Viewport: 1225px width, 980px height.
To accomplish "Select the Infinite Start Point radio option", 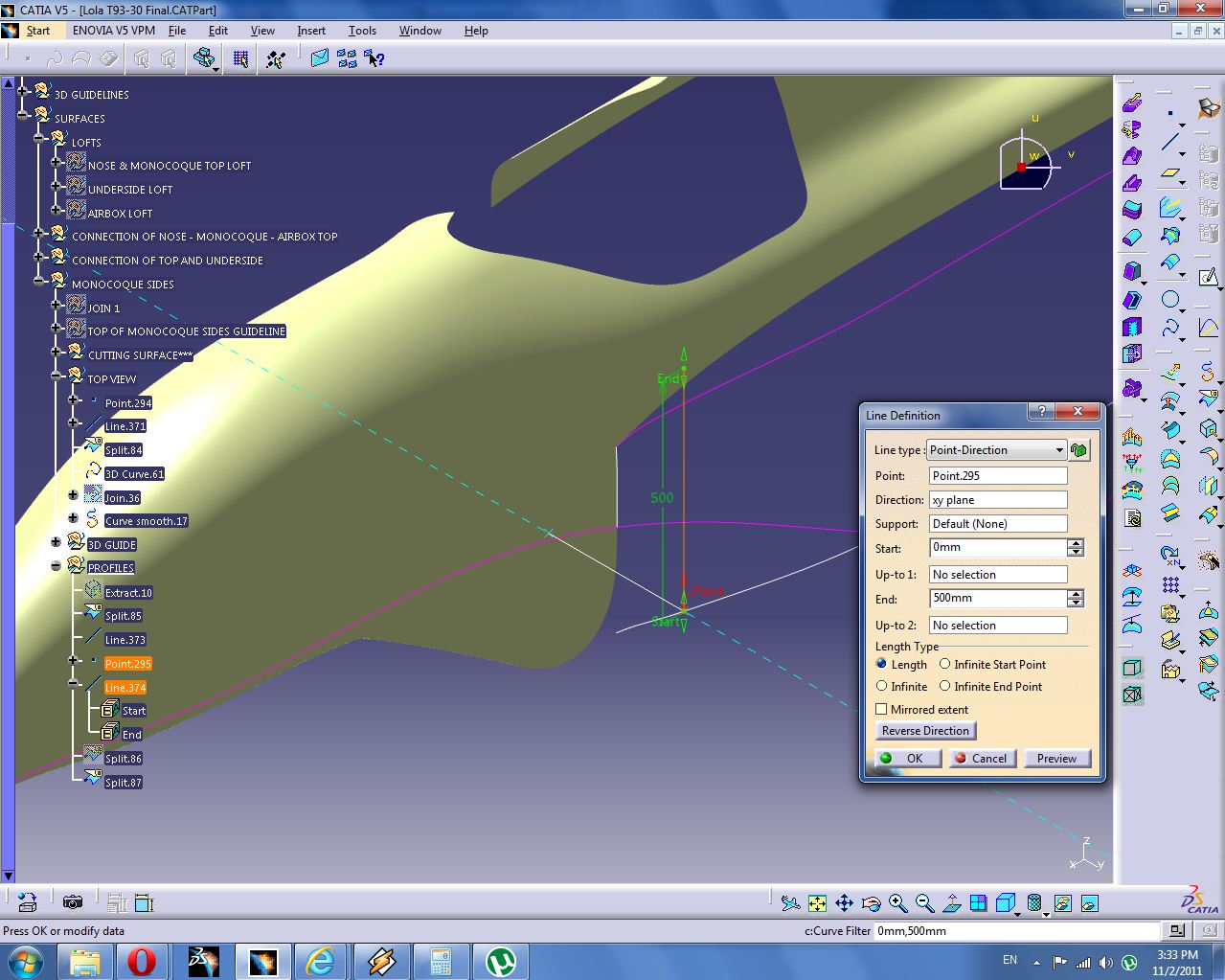I will pyautogui.click(x=944, y=664).
